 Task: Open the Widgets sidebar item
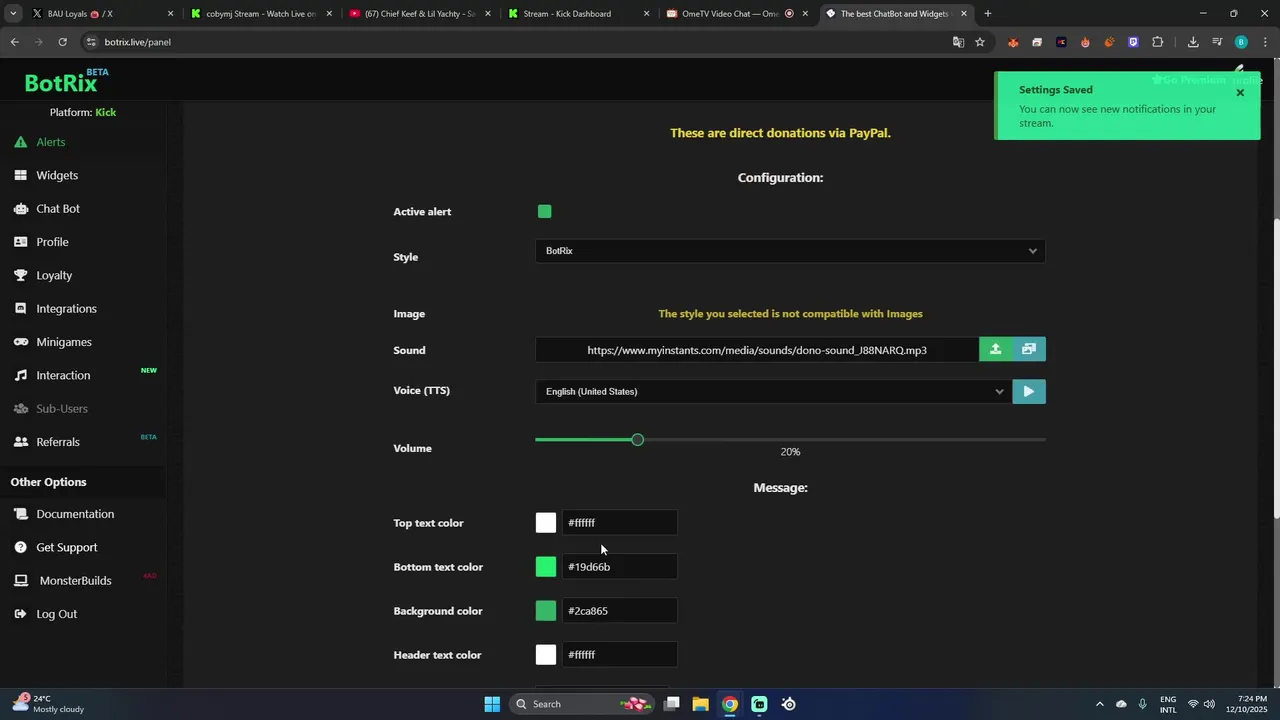[x=57, y=175]
